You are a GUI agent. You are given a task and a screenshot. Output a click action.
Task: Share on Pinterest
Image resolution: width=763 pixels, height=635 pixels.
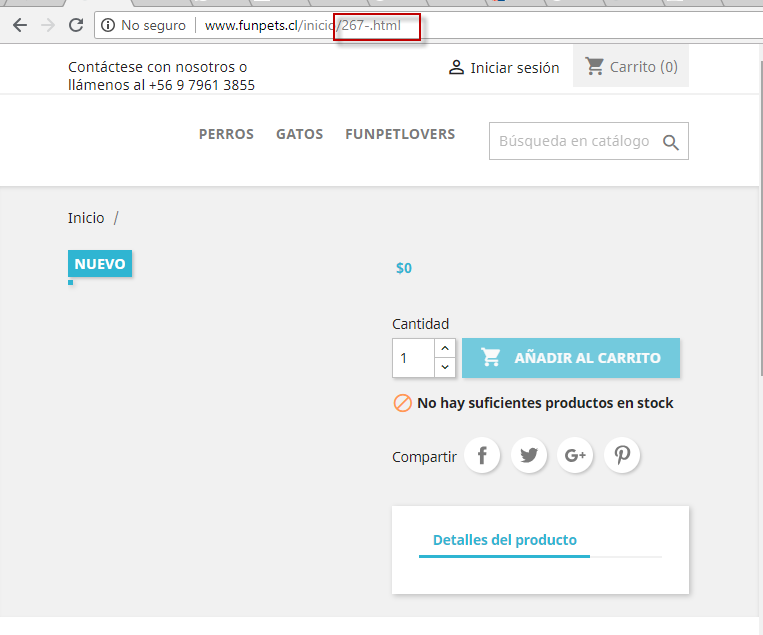tap(622, 455)
